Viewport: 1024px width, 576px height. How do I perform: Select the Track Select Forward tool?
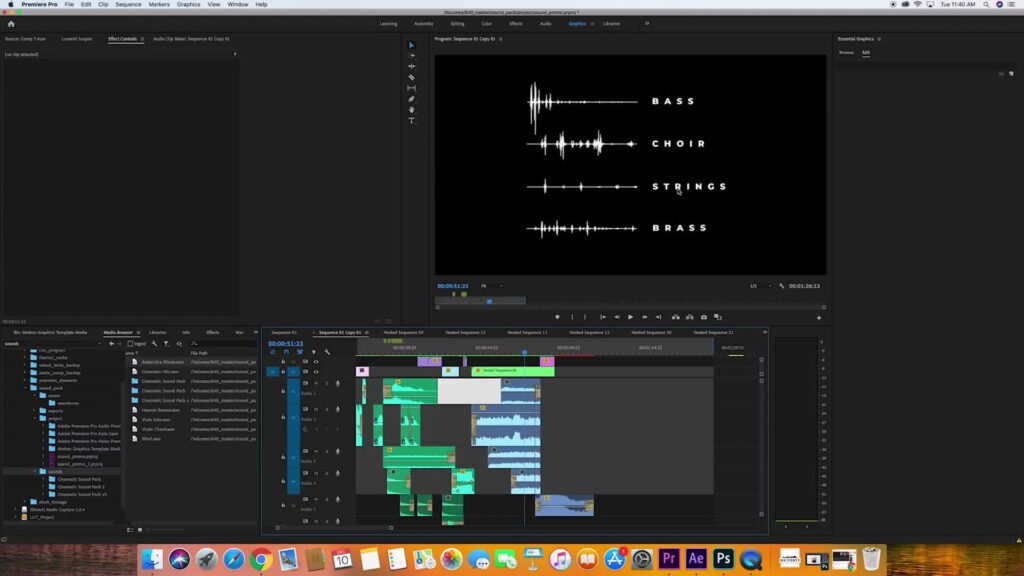pyautogui.click(x=411, y=56)
